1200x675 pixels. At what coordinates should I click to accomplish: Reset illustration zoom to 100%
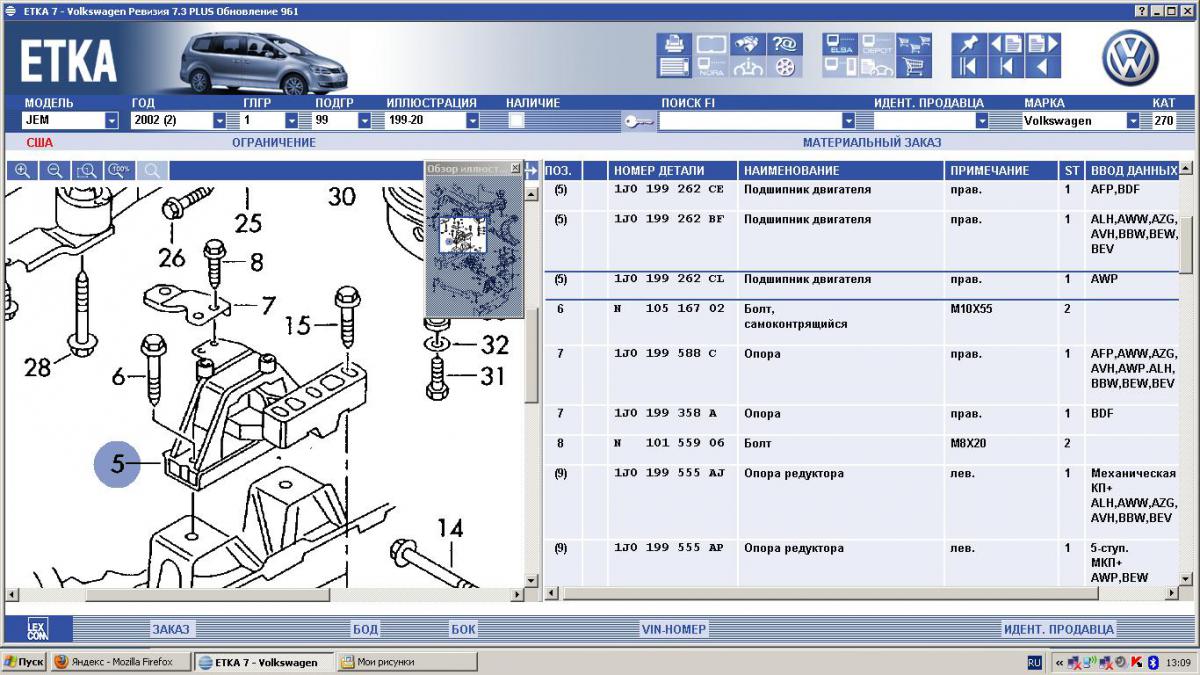120,171
